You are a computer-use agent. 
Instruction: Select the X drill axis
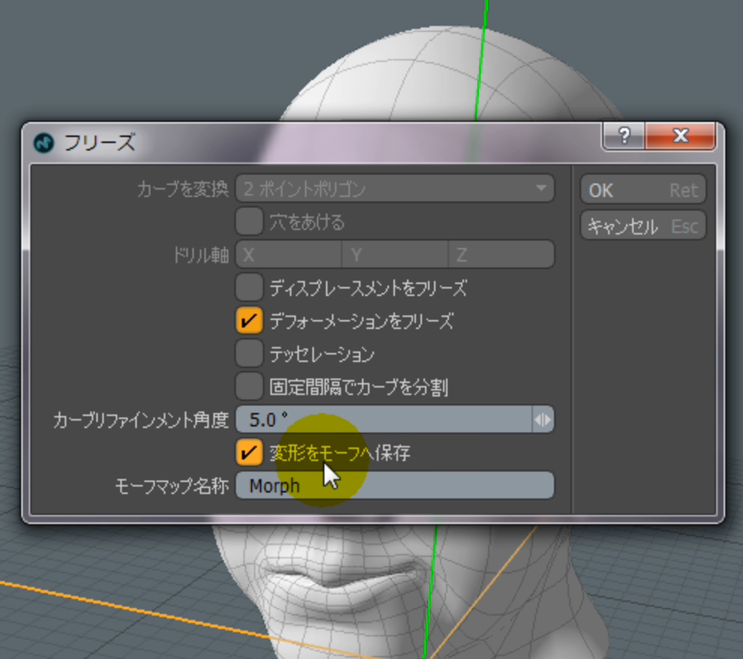[289, 254]
